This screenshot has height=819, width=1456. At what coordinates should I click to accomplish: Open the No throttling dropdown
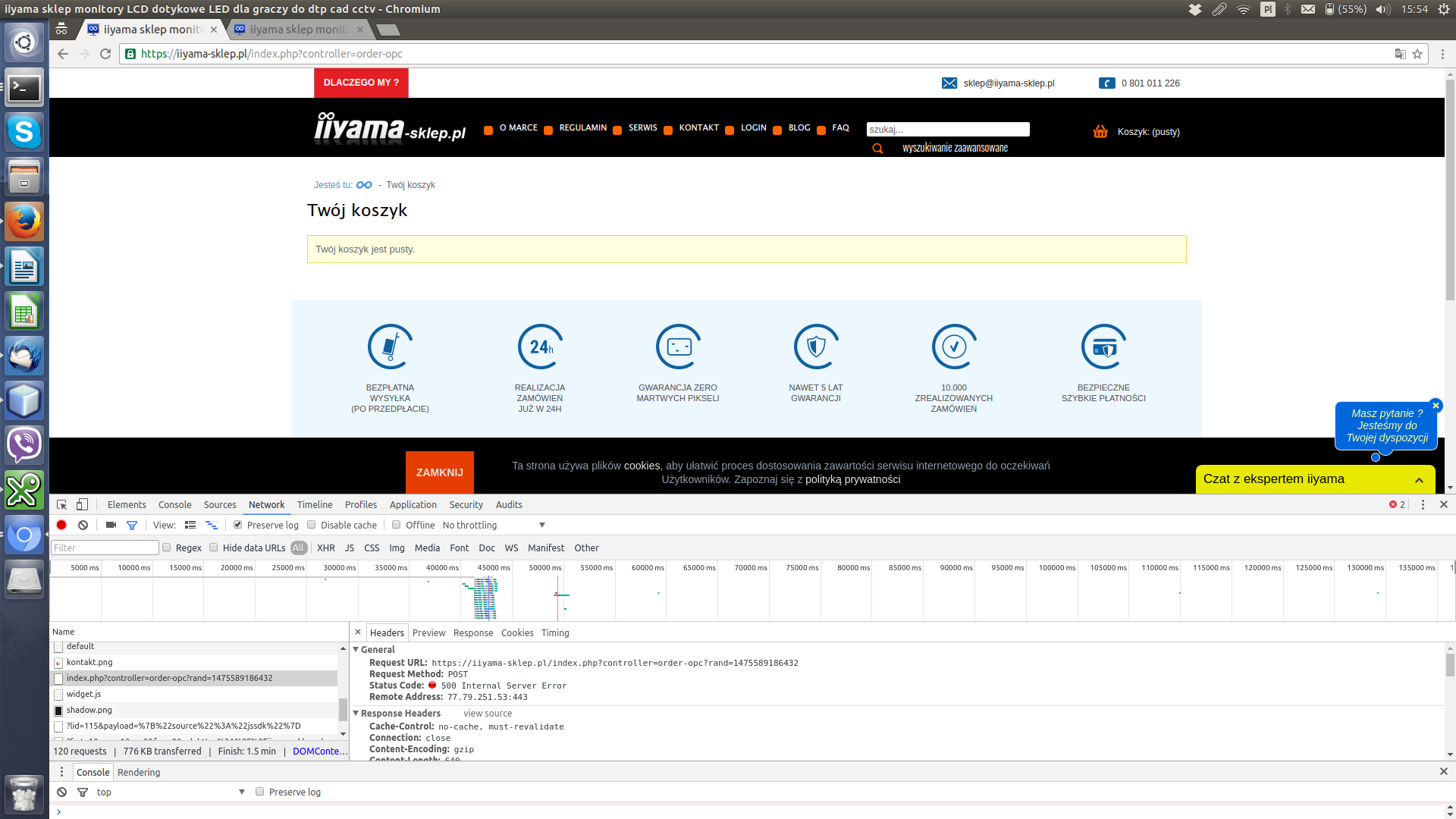[493, 525]
